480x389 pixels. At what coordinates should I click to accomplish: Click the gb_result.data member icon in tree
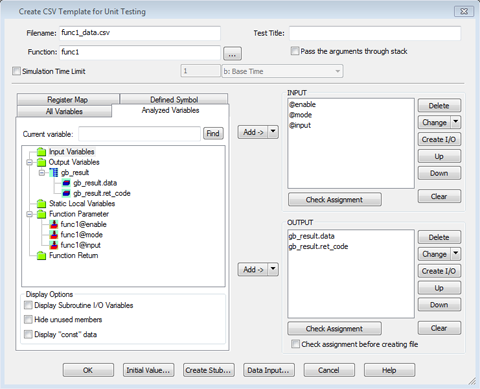[66, 183]
